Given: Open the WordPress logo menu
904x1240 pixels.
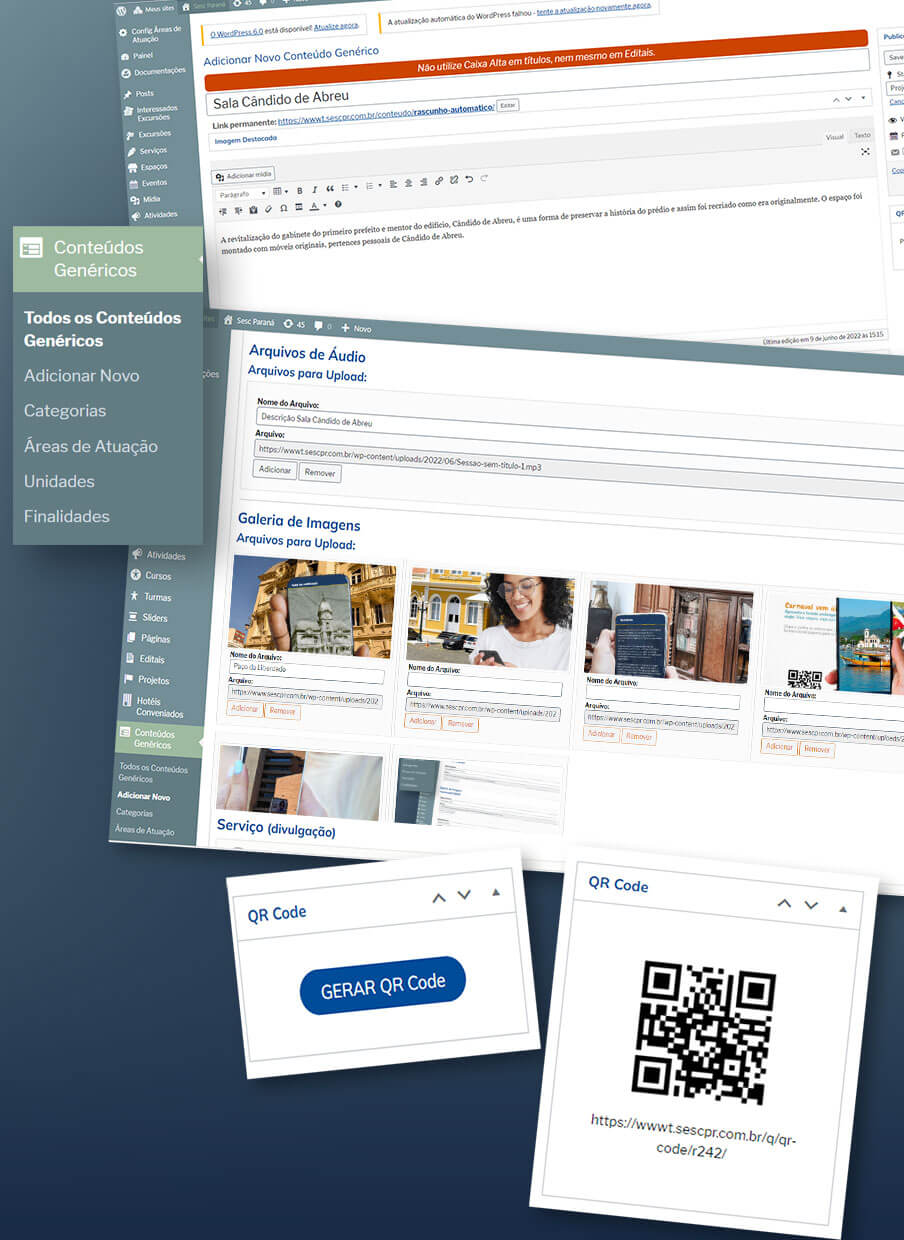Looking at the screenshot, I should (121, 9).
